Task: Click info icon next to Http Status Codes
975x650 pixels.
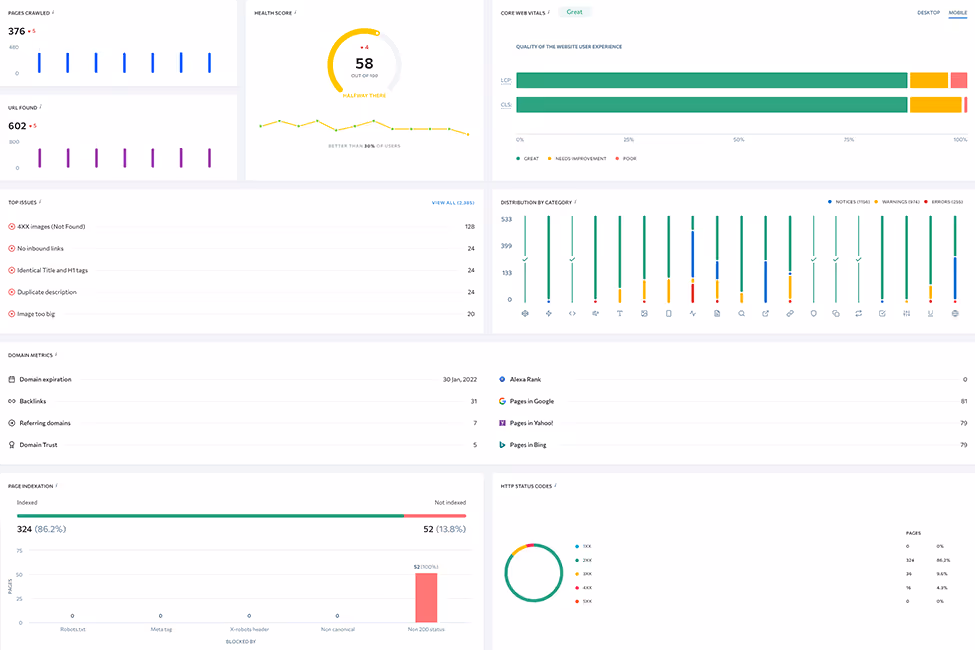Action: pyautogui.click(x=555, y=485)
